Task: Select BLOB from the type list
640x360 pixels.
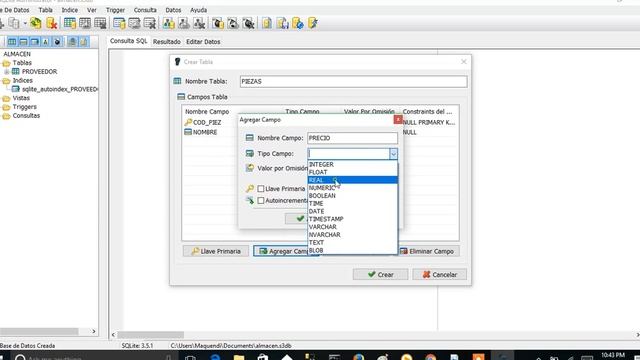Action: (352, 250)
